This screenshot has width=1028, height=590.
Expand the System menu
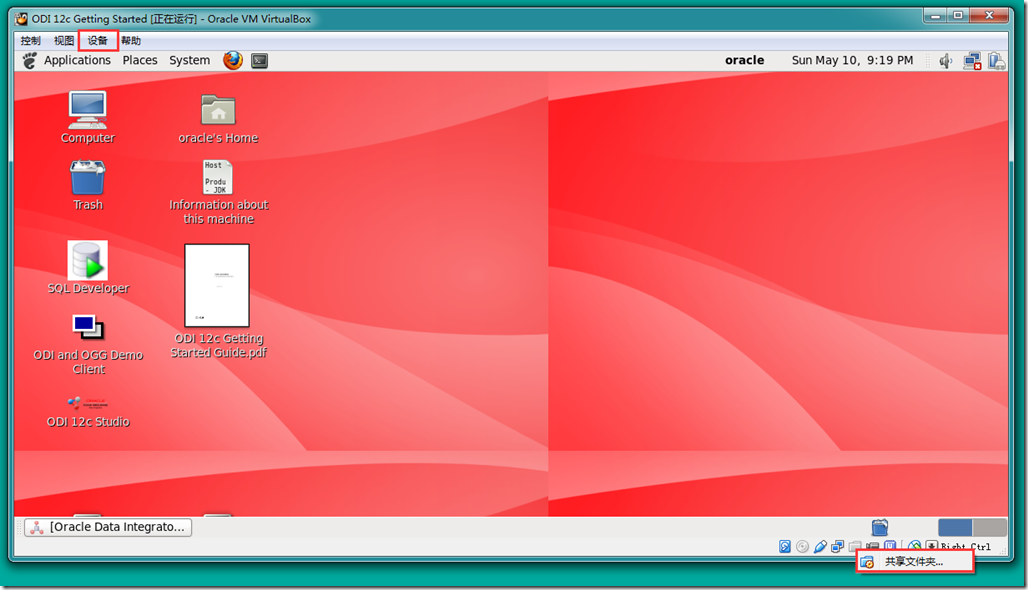[x=189, y=60]
